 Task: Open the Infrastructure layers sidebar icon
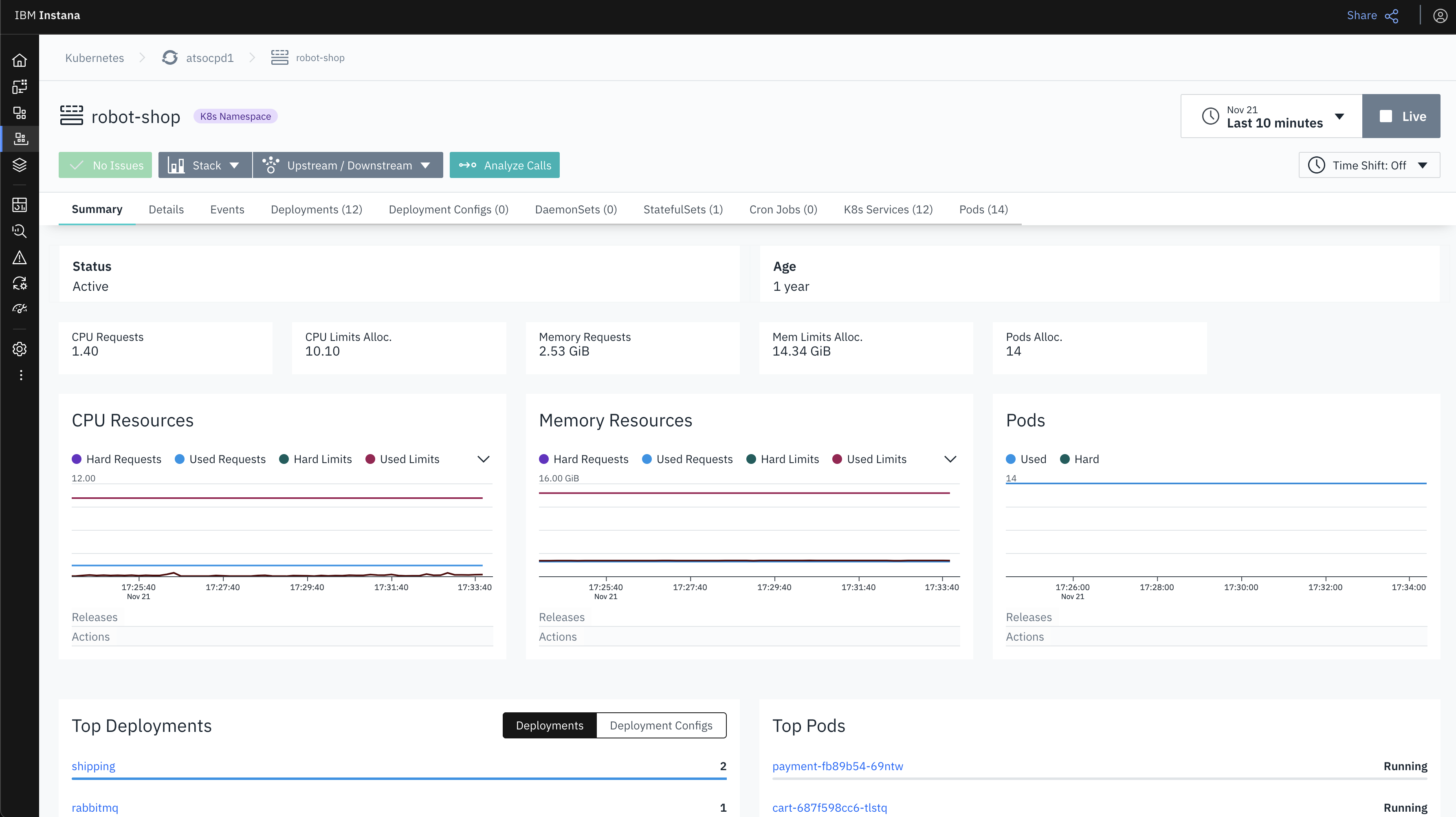[x=20, y=165]
